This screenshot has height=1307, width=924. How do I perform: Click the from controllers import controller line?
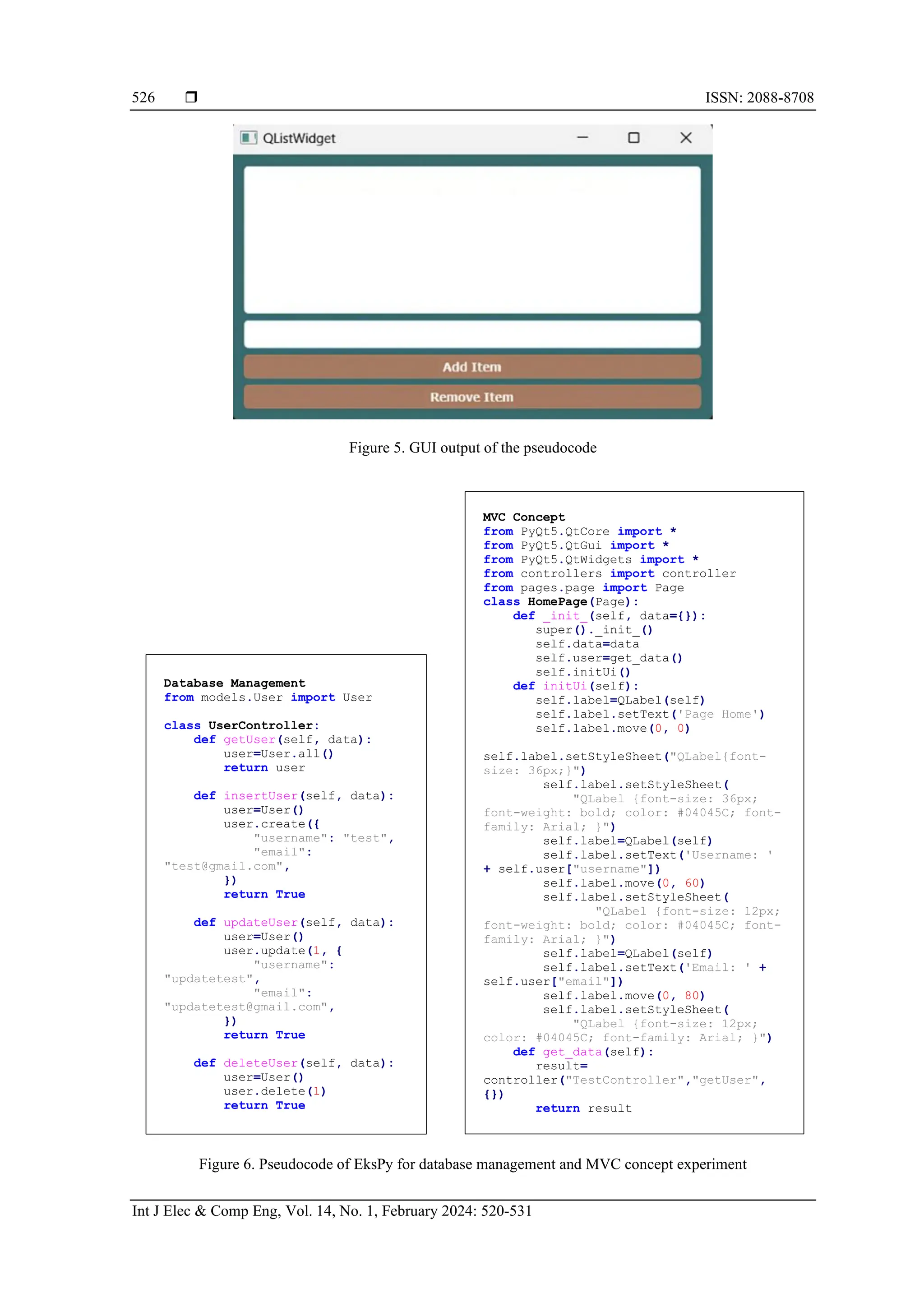(610, 573)
